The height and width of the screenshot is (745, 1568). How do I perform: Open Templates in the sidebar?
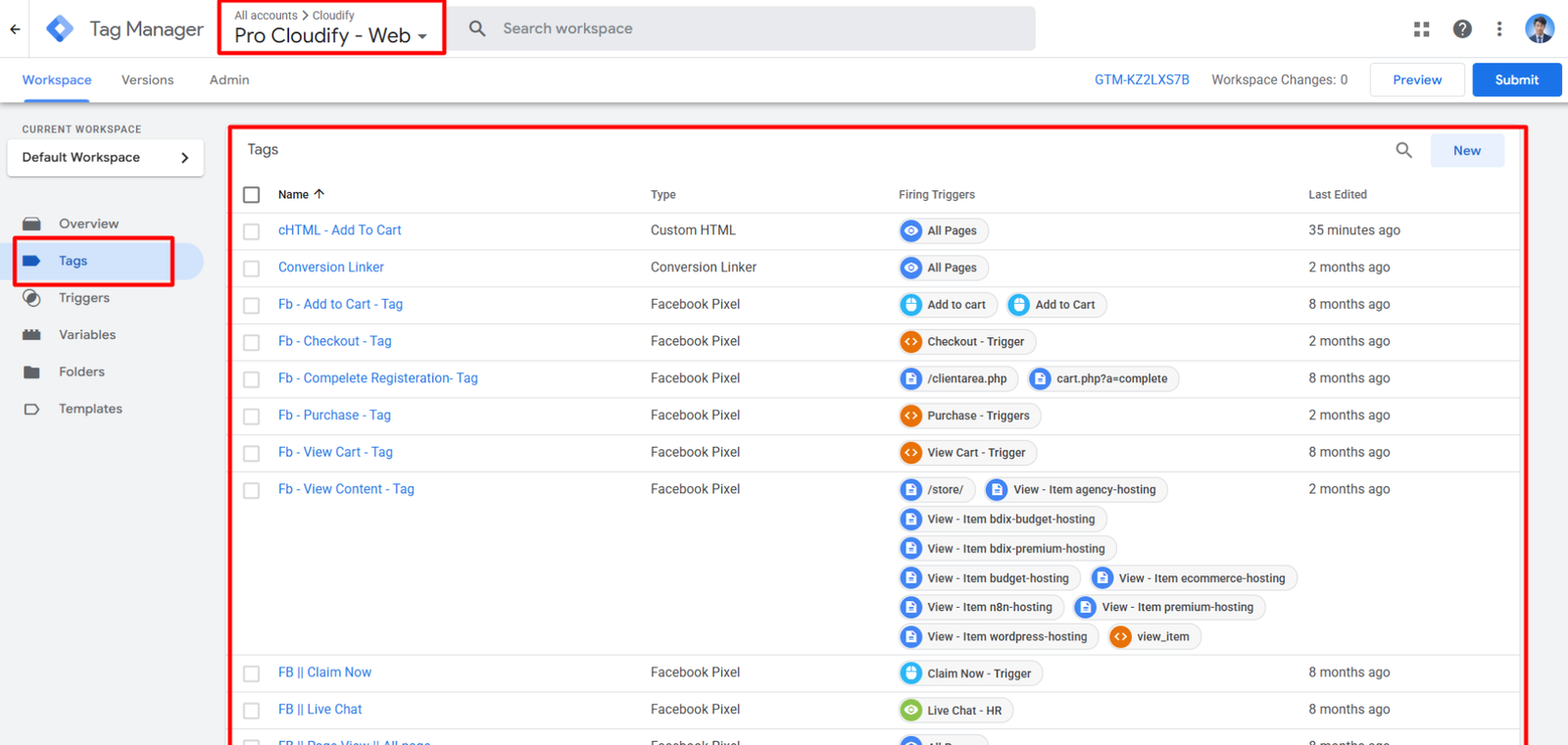coord(89,409)
